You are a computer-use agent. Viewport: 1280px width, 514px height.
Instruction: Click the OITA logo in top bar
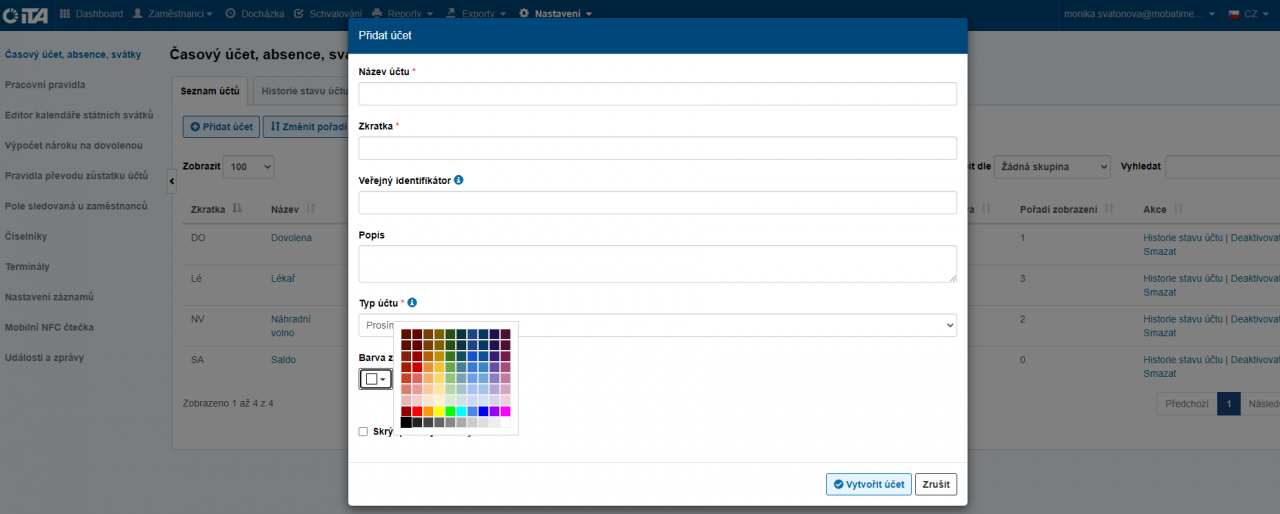[24, 14]
